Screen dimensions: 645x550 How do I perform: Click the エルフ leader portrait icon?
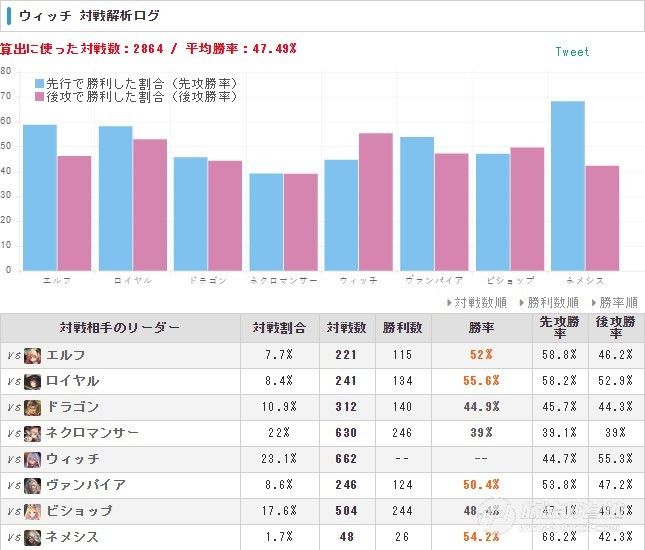click(x=32, y=356)
